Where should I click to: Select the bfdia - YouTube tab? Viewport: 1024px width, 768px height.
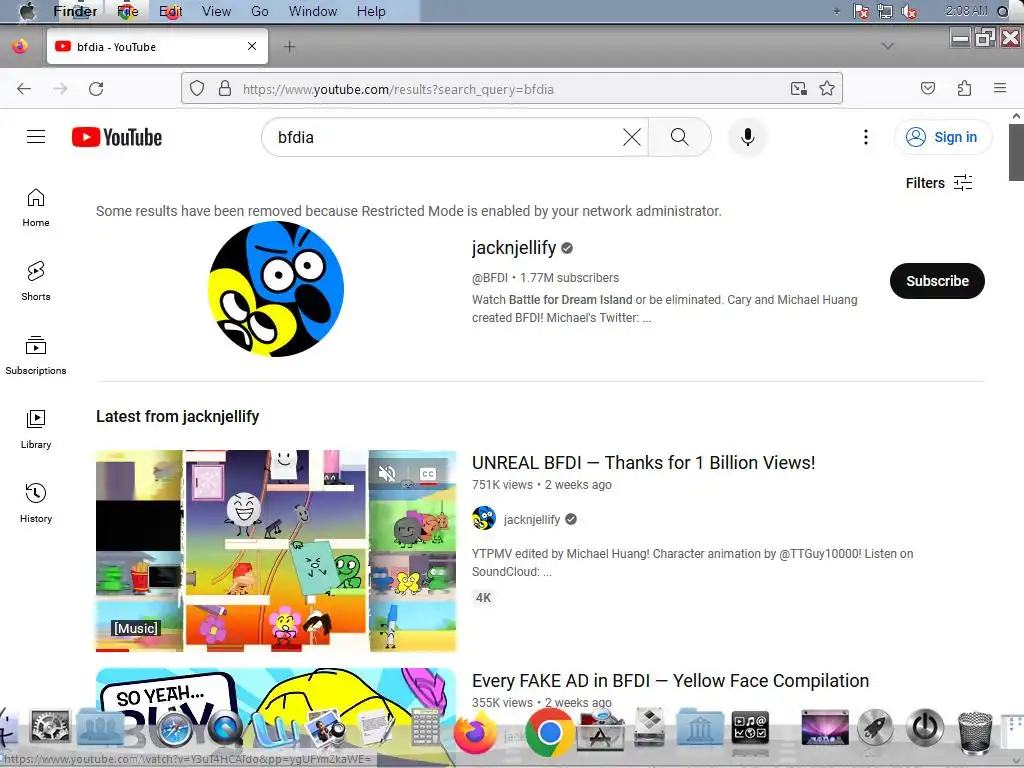click(157, 46)
